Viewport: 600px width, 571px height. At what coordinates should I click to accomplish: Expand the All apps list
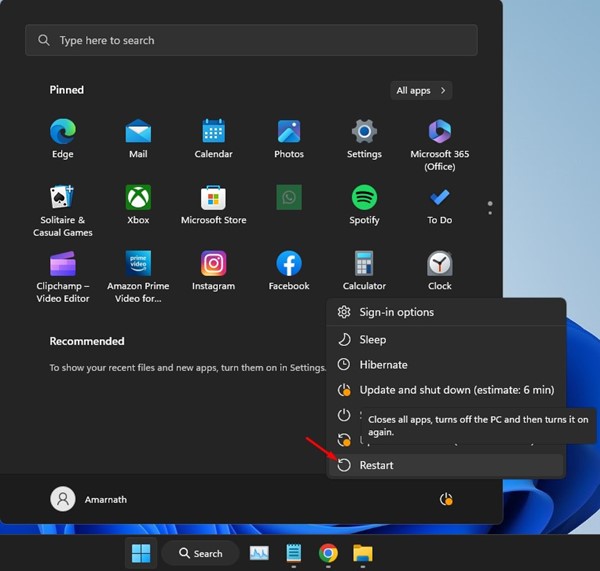(421, 91)
